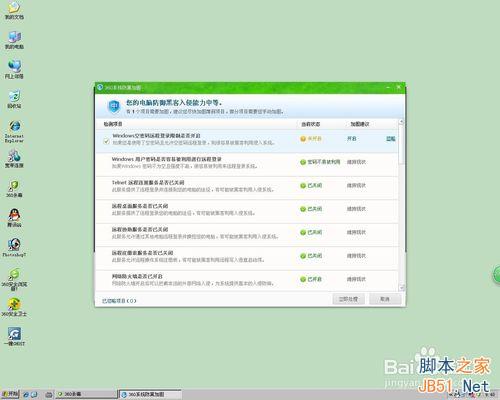Click green 已关闭 icon in Telnet row

(x=303, y=186)
